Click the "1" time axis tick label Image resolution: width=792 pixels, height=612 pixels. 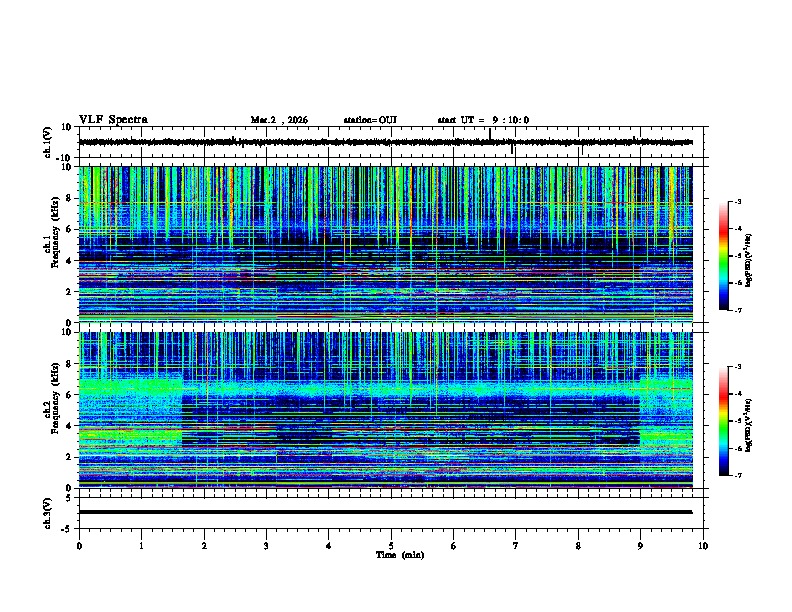pos(141,546)
